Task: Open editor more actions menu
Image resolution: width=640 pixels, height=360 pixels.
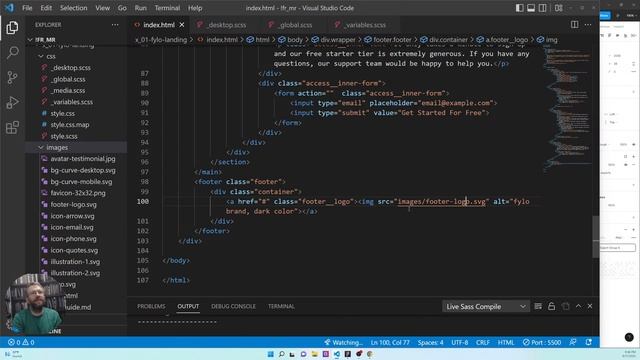Action: [x=588, y=24]
